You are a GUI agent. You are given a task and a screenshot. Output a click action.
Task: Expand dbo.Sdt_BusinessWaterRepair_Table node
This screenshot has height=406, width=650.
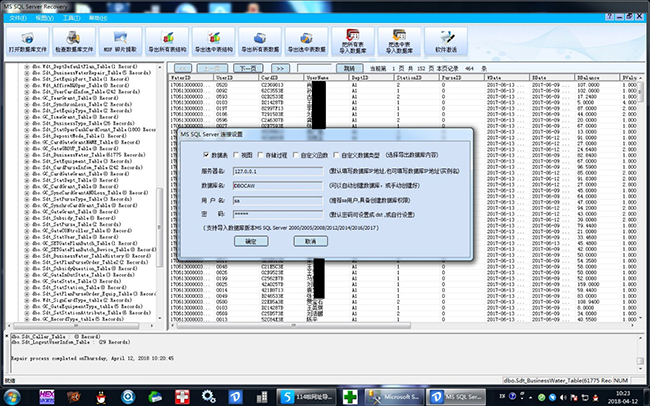pyautogui.click(x=27, y=73)
